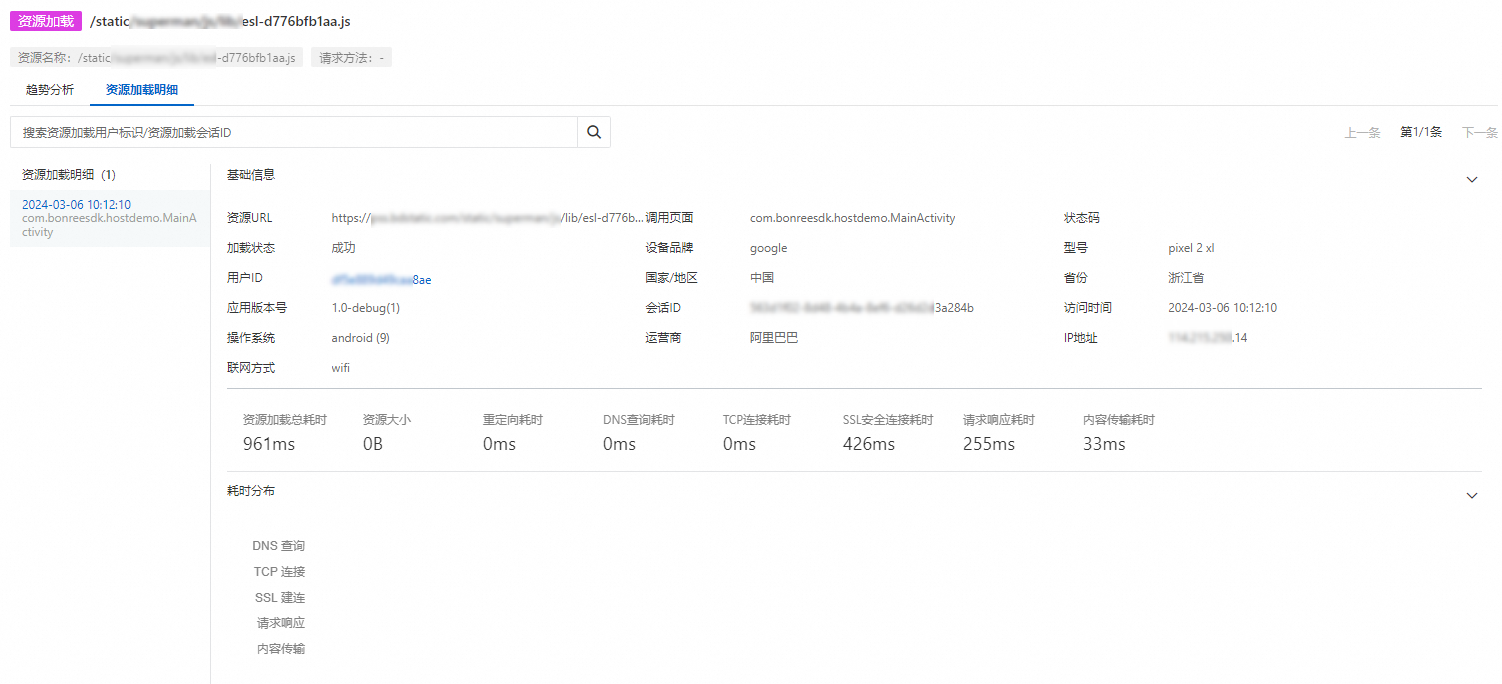Focus the resource user ID search field

[294, 132]
